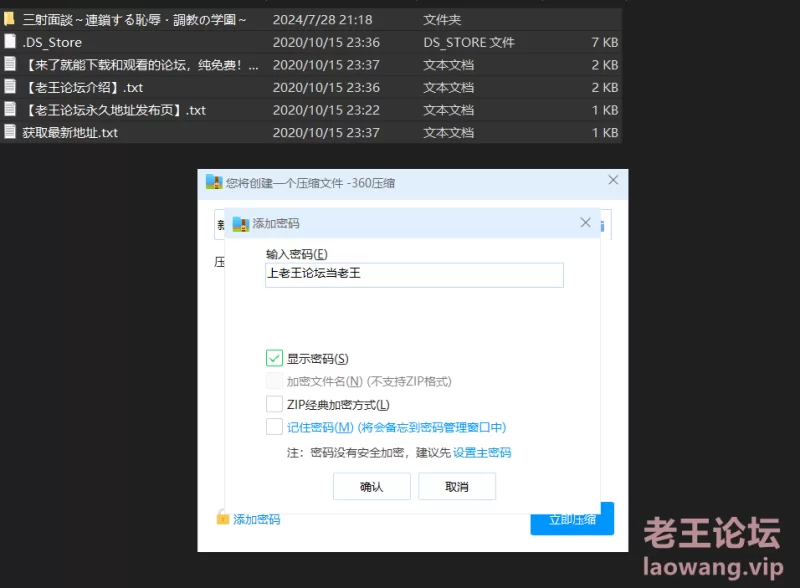This screenshot has width=800, height=588.
Task: Click the password input field
Action: (x=414, y=275)
